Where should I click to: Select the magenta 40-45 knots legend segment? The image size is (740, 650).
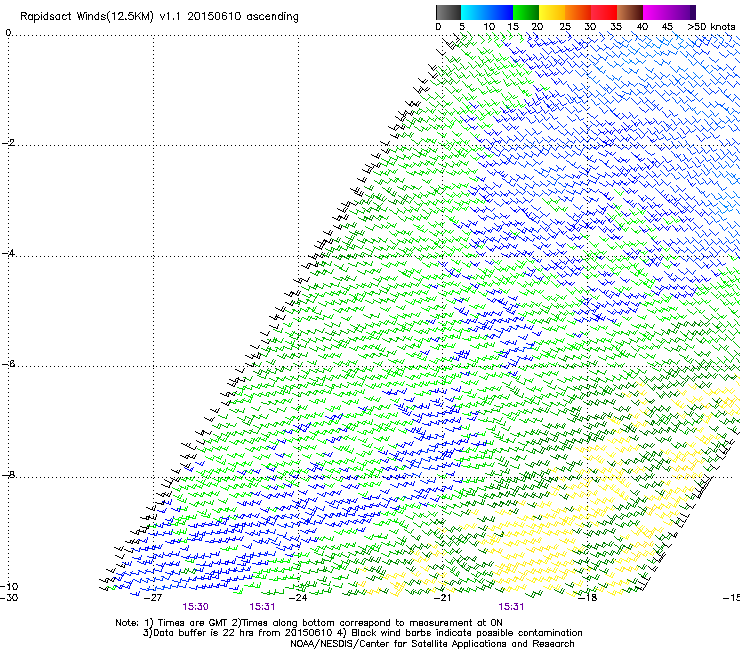point(656,12)
